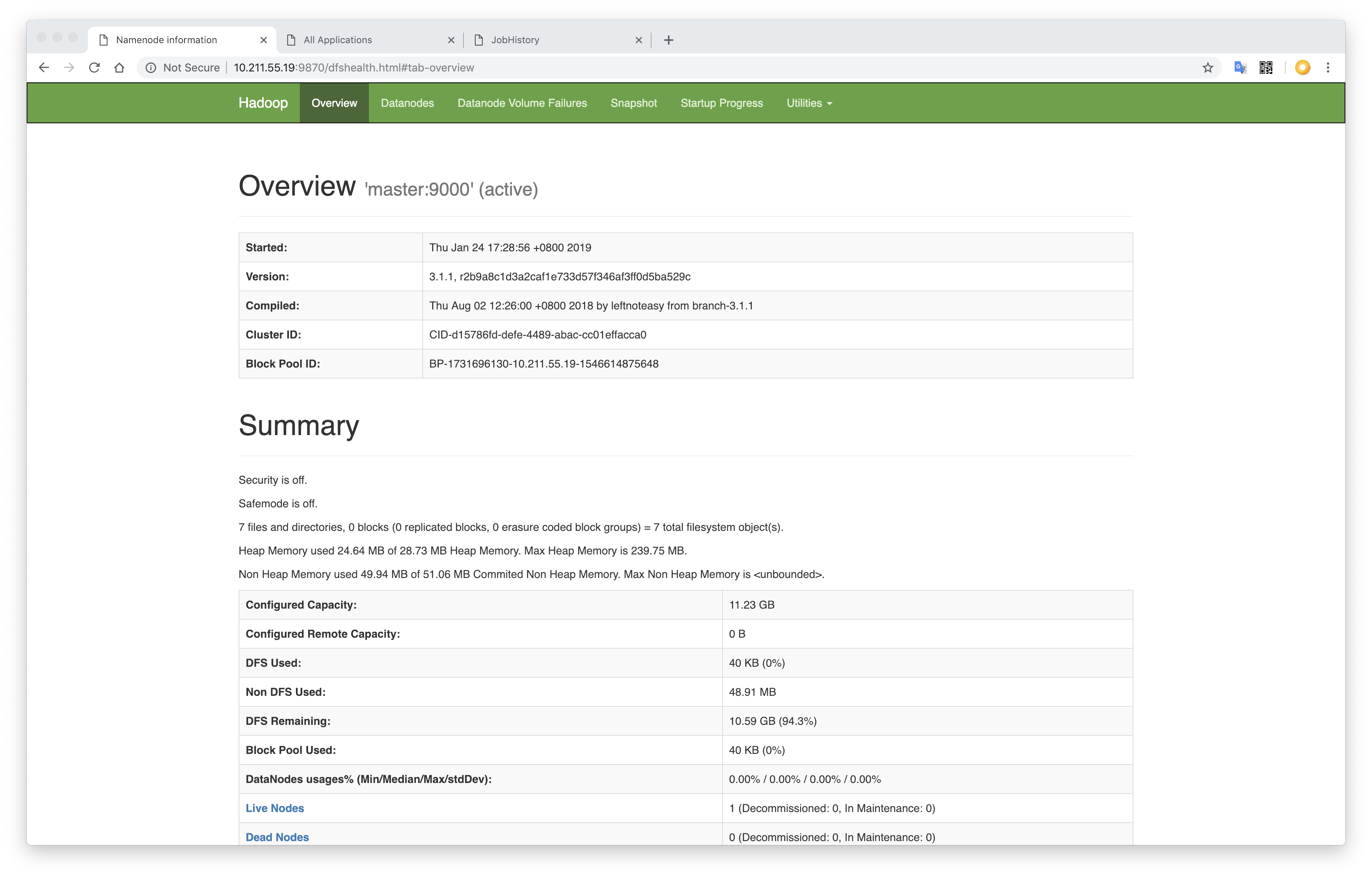
Task: Open Chrome's three-dot menu
Action: coord(1328,68)
